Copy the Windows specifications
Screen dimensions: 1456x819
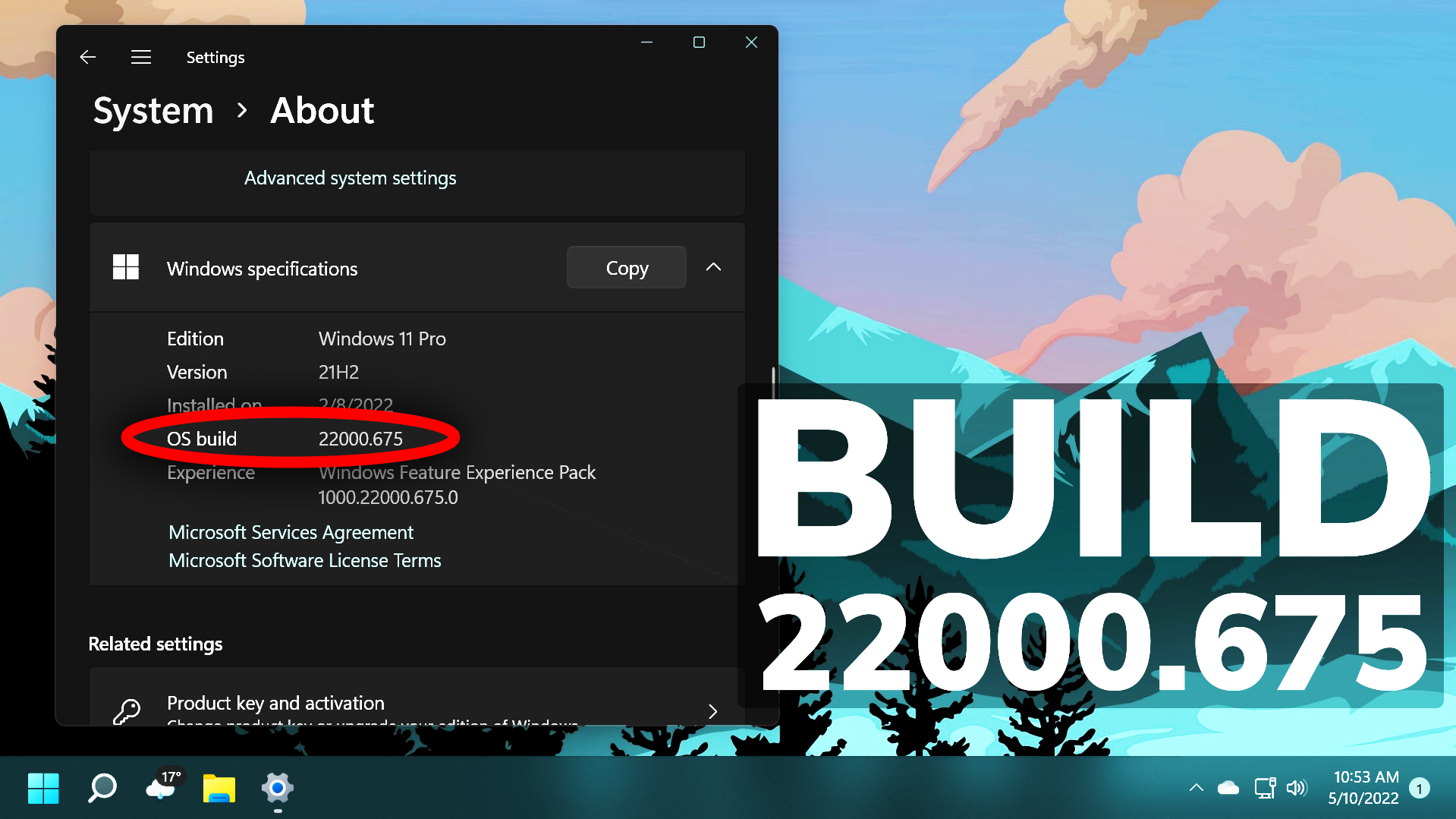click(627, 267)
